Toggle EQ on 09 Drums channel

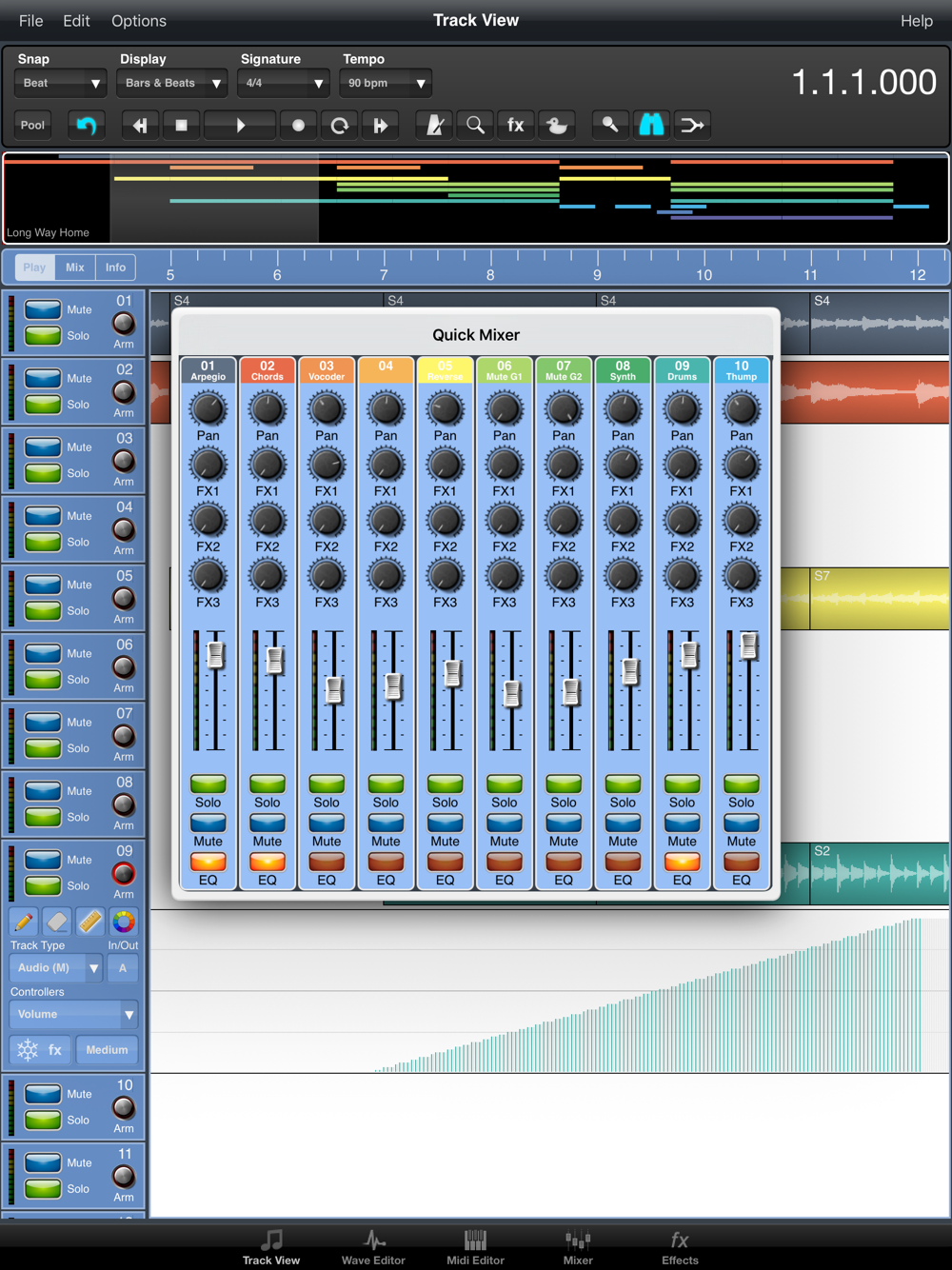tap(682, 862)
